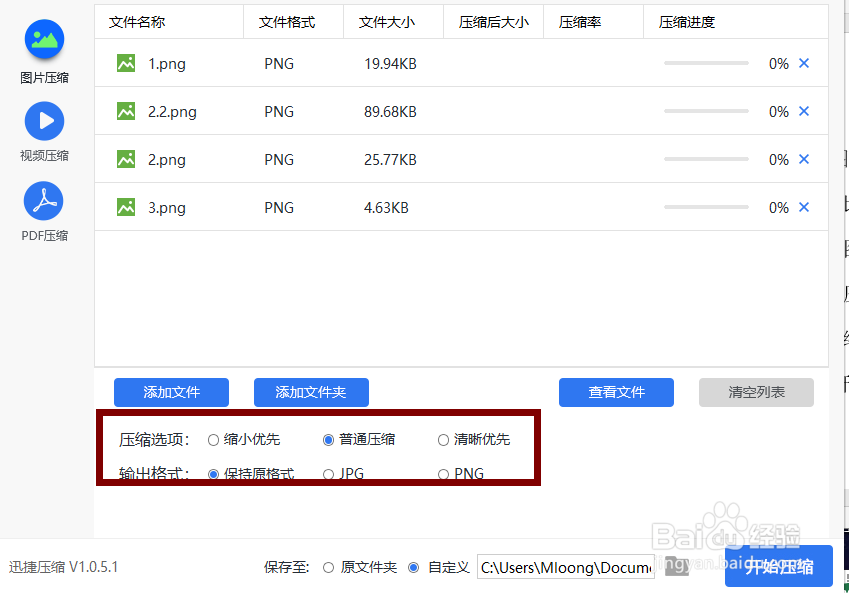849x593 pixels.
Task: Click the version text 迅捷压缩 V1.0.5.1
Action: (x=63, y=567)
